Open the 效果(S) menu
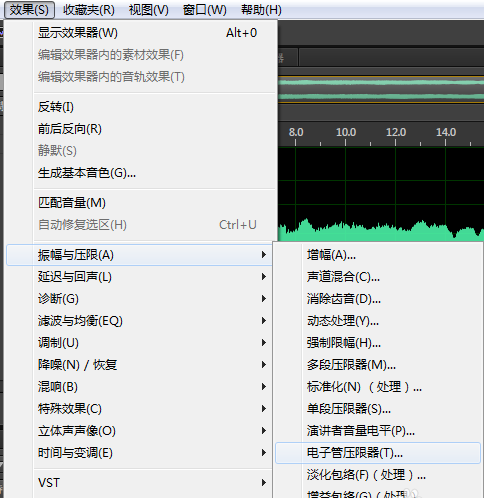The height and width of the screenshot is (498, 484). pos(29,10)
